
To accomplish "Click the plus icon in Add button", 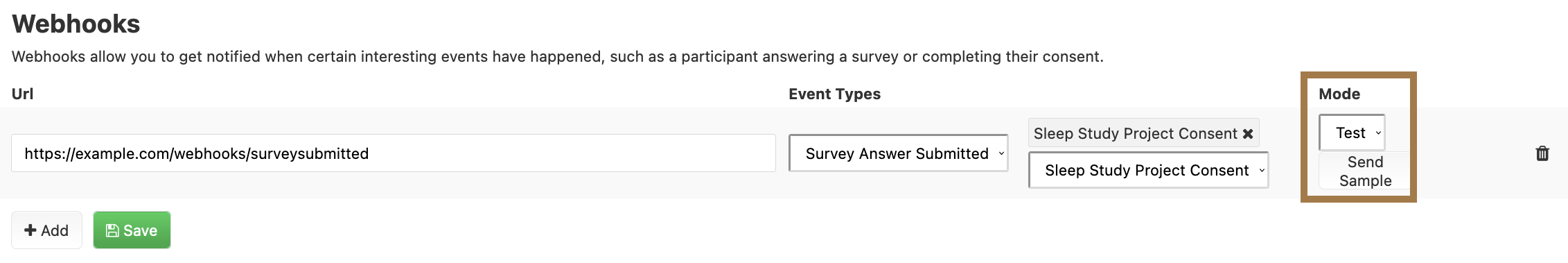I will point(30,230).
